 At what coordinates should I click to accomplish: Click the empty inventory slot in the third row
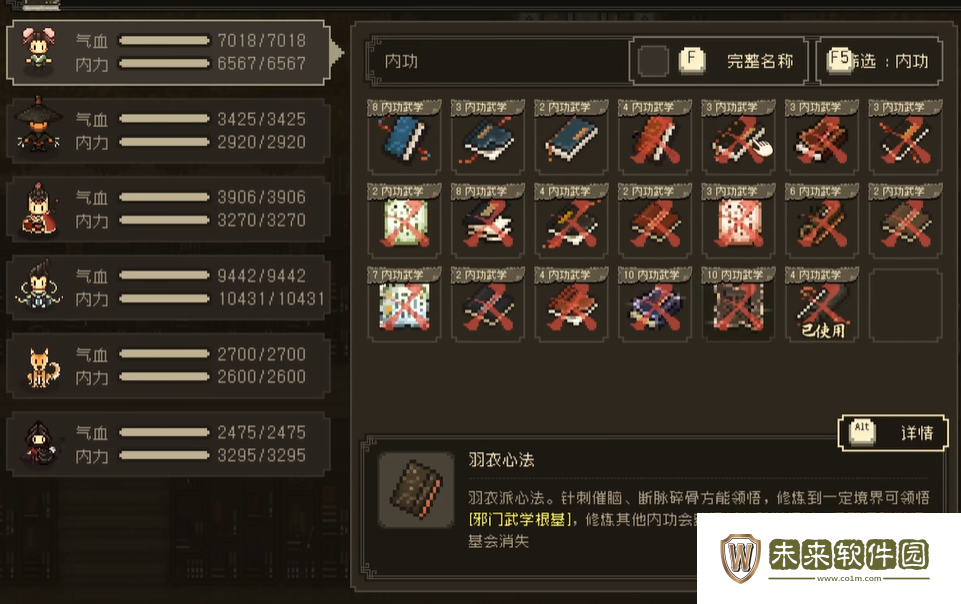[905, 304]
